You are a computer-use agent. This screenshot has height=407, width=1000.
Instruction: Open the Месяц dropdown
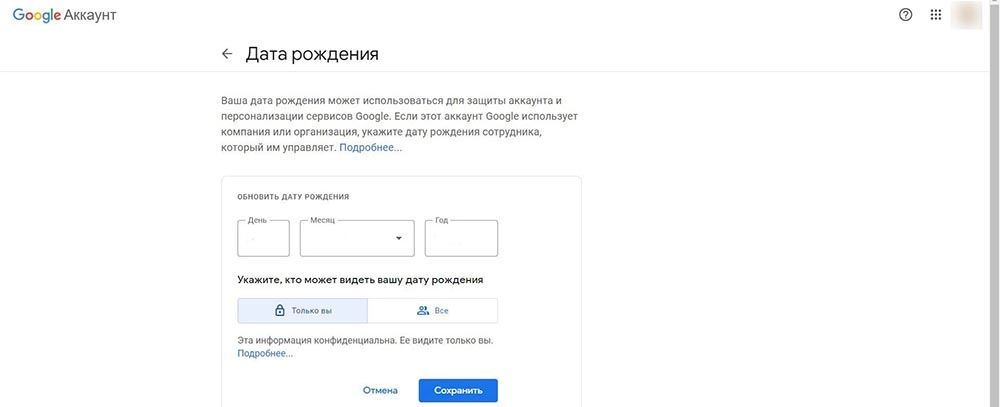click(x=357, y=238)
